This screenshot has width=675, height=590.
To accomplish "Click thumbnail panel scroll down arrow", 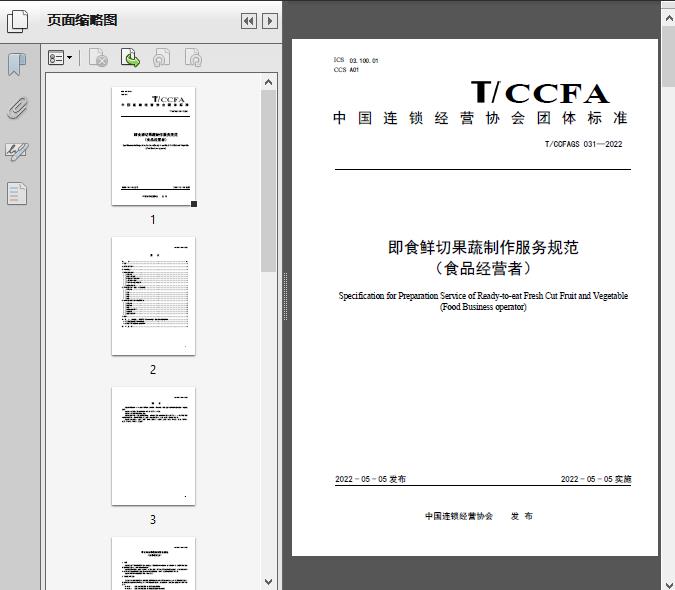I will tap(269, 582).
